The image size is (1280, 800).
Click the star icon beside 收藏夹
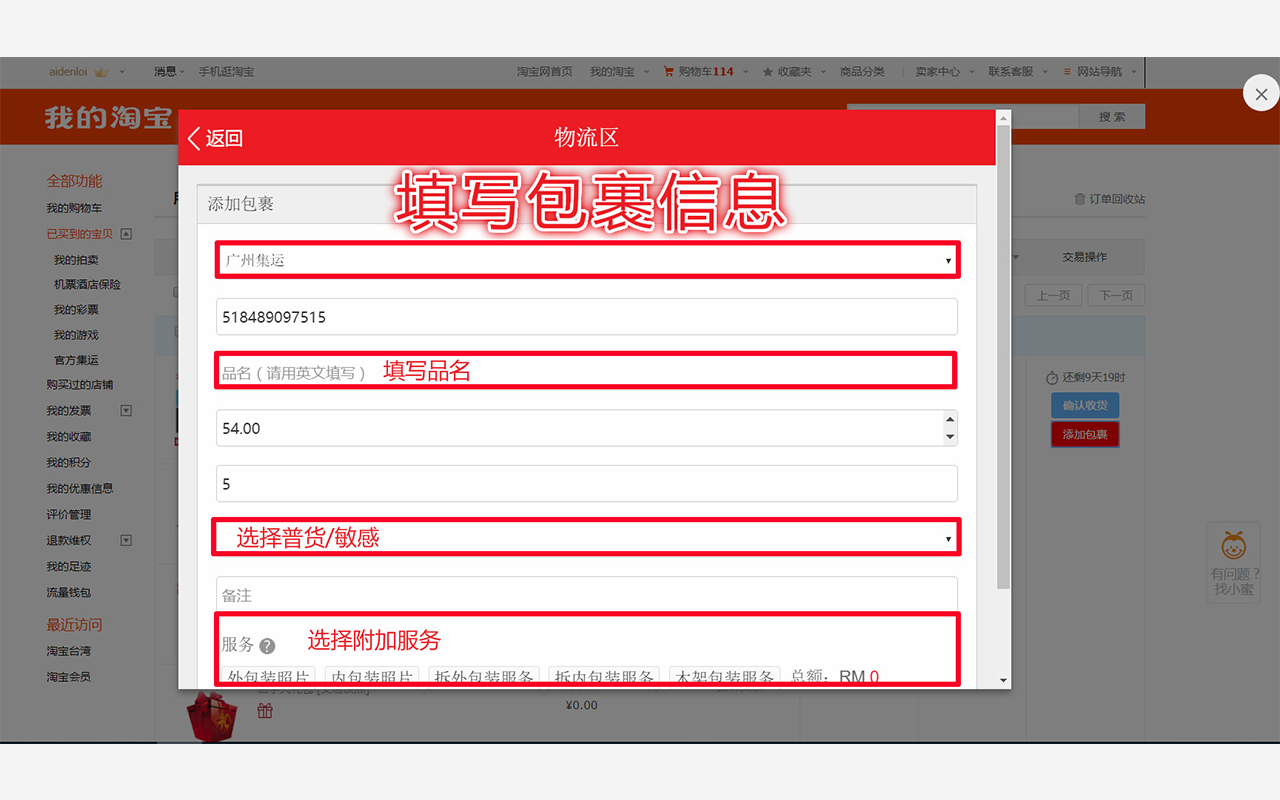(x=768, y=72)
